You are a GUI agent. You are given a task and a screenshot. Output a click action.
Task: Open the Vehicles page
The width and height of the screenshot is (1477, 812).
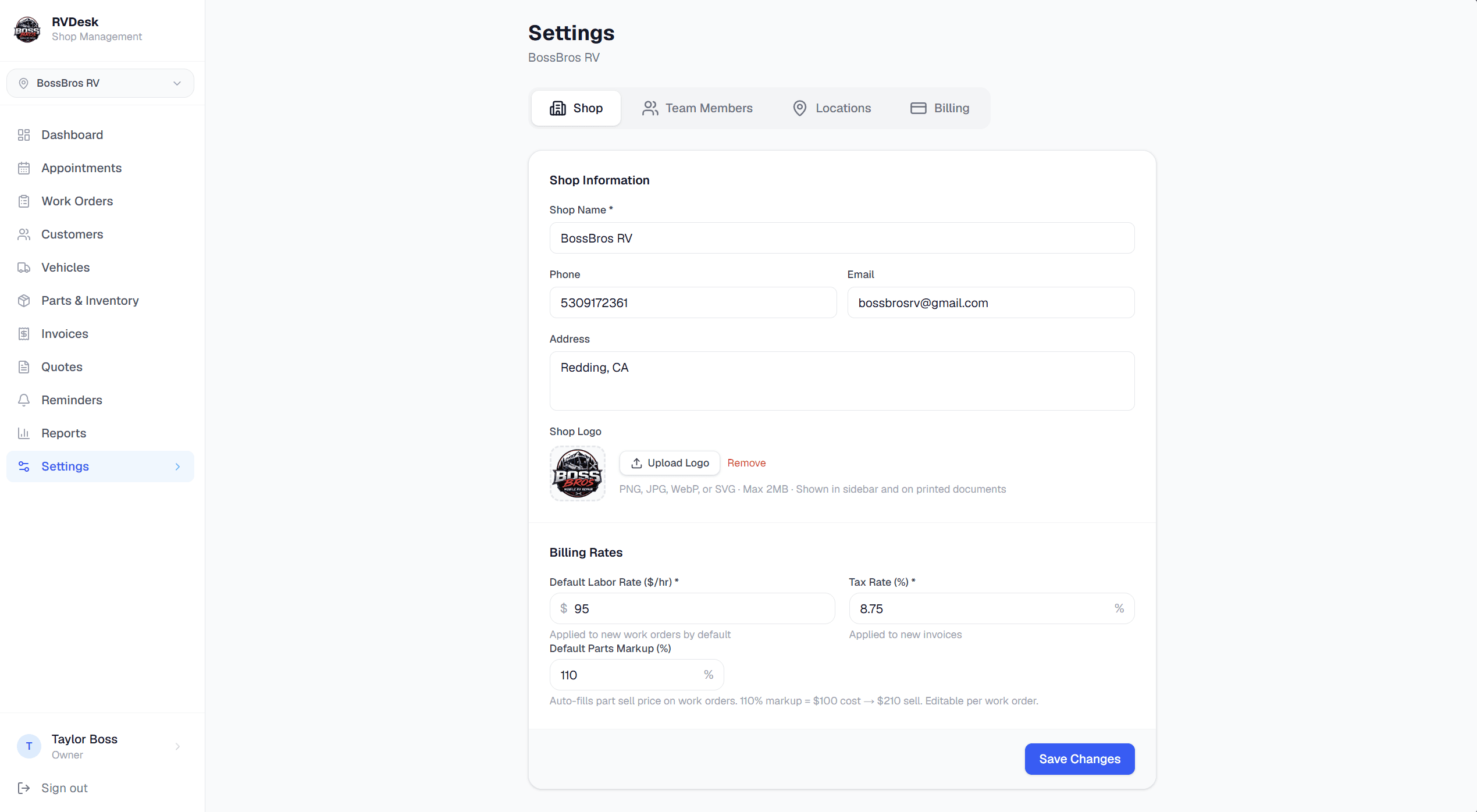[x=100, y=268]
